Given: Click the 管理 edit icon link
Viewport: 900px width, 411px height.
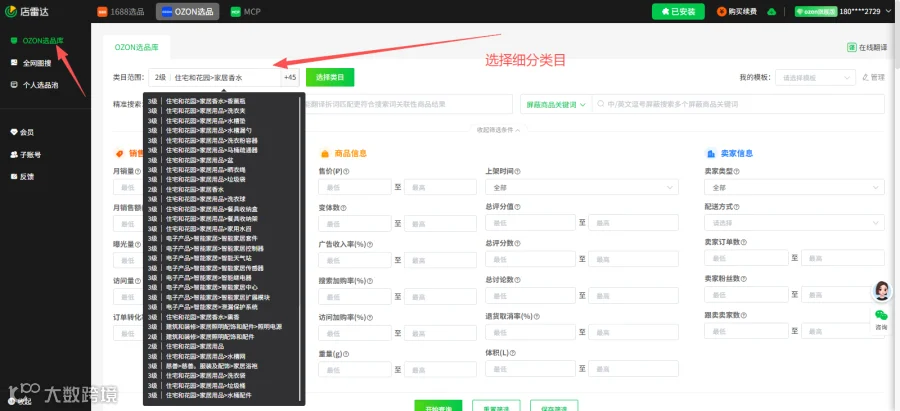Looking at the screenshot, I should click(873, 77).
